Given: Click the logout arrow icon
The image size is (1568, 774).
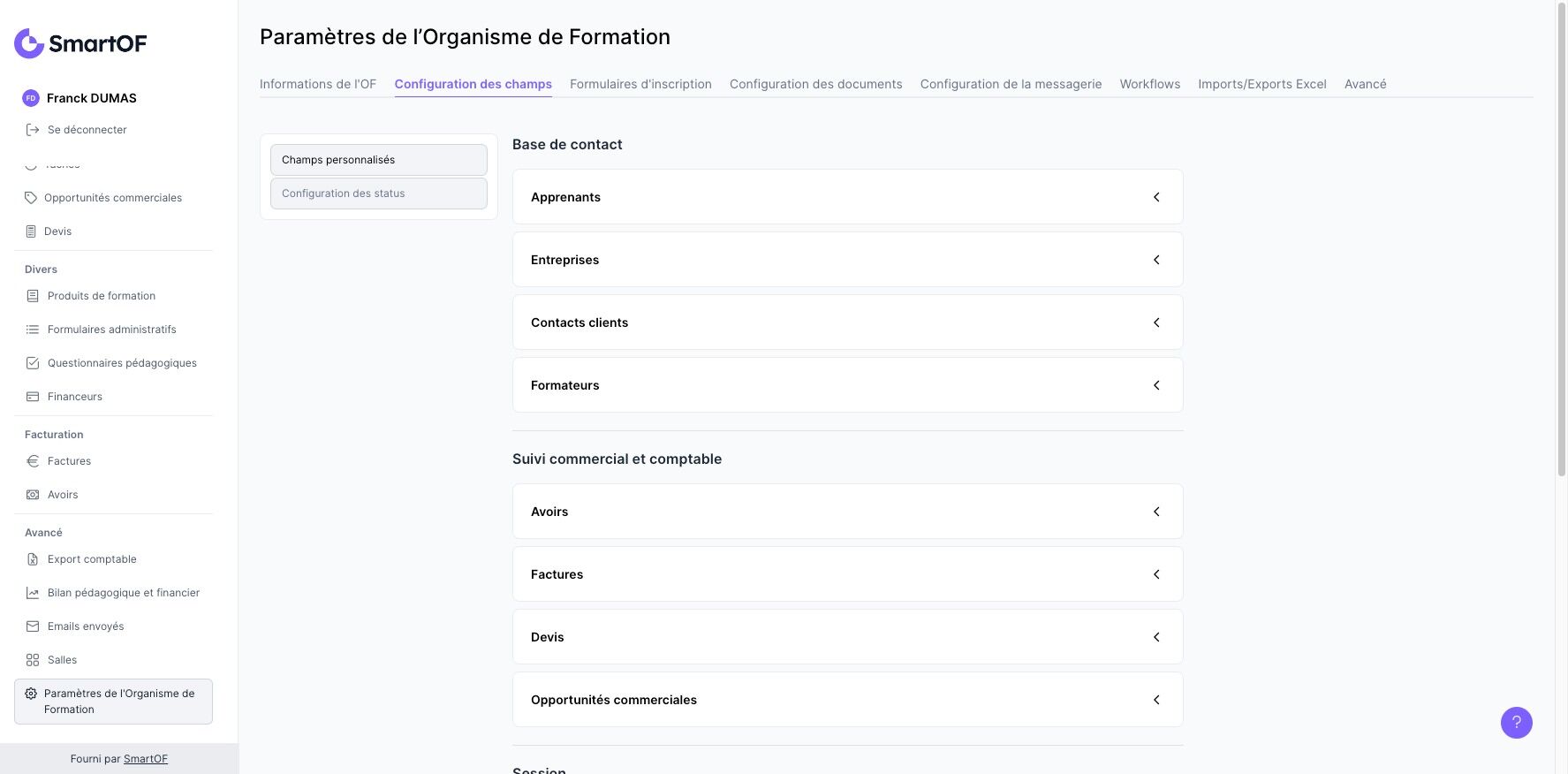Looking at the screenshot, I should pos(33,130).
